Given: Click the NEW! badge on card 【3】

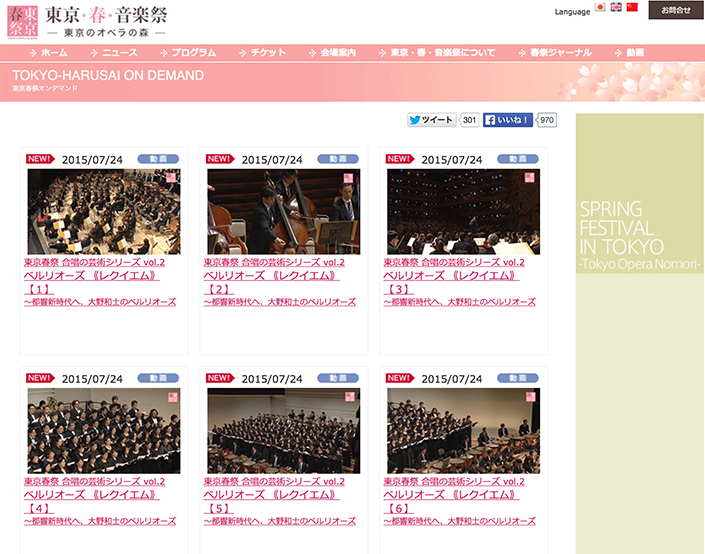Looking at the screenshot, I should (400, 159).
